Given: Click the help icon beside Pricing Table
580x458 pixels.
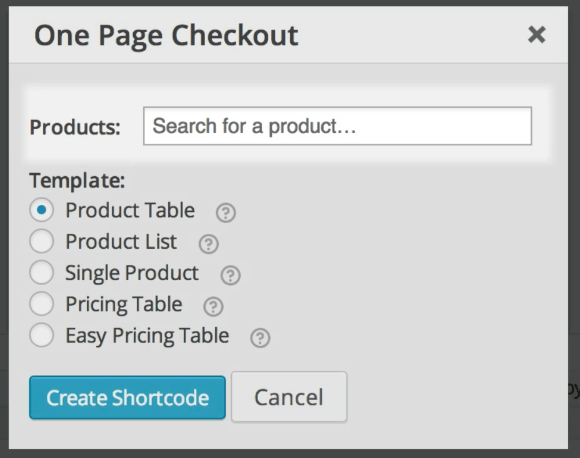Looking at the screenshot, I should click(x=213, y=306).
